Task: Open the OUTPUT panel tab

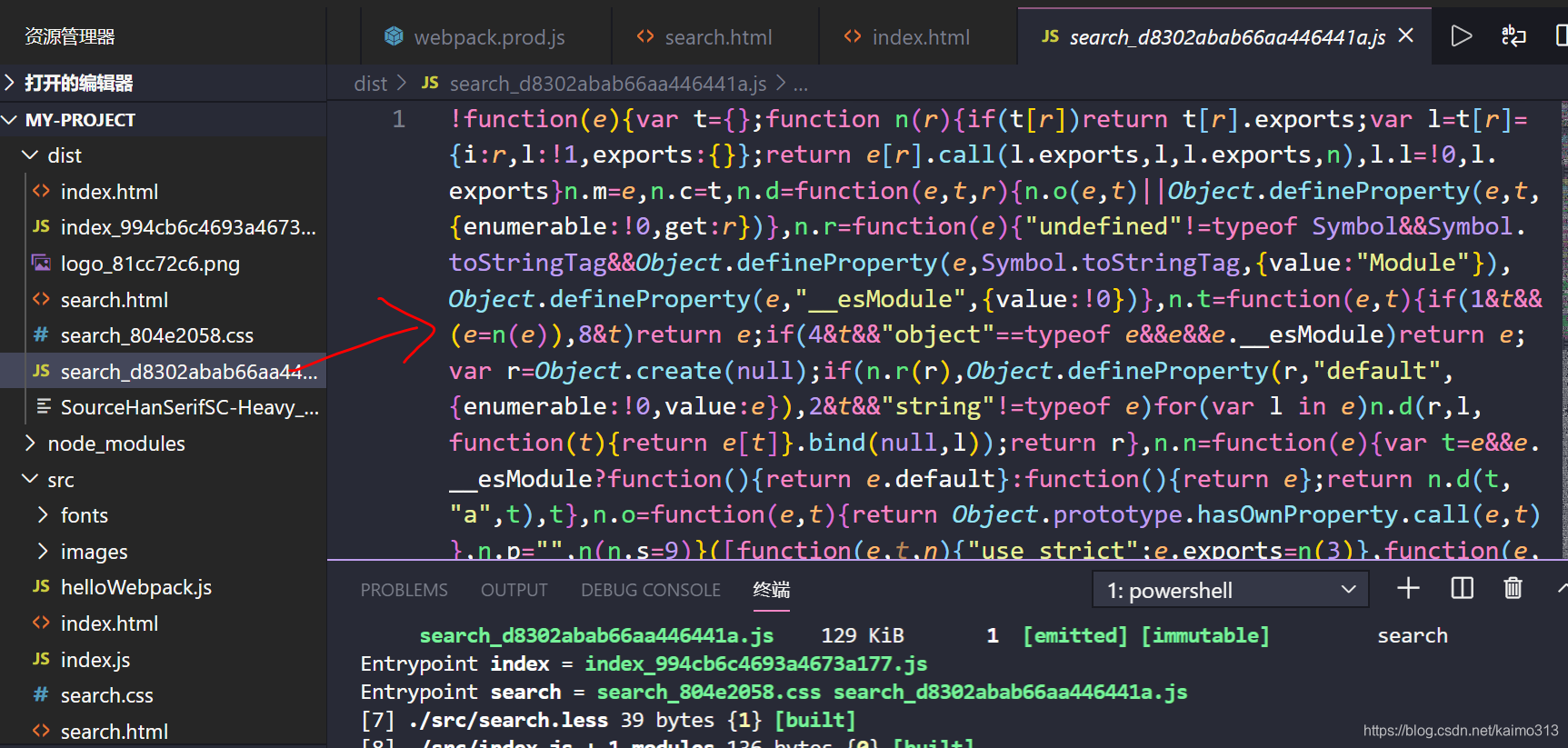Action: [x=514, y=590]
